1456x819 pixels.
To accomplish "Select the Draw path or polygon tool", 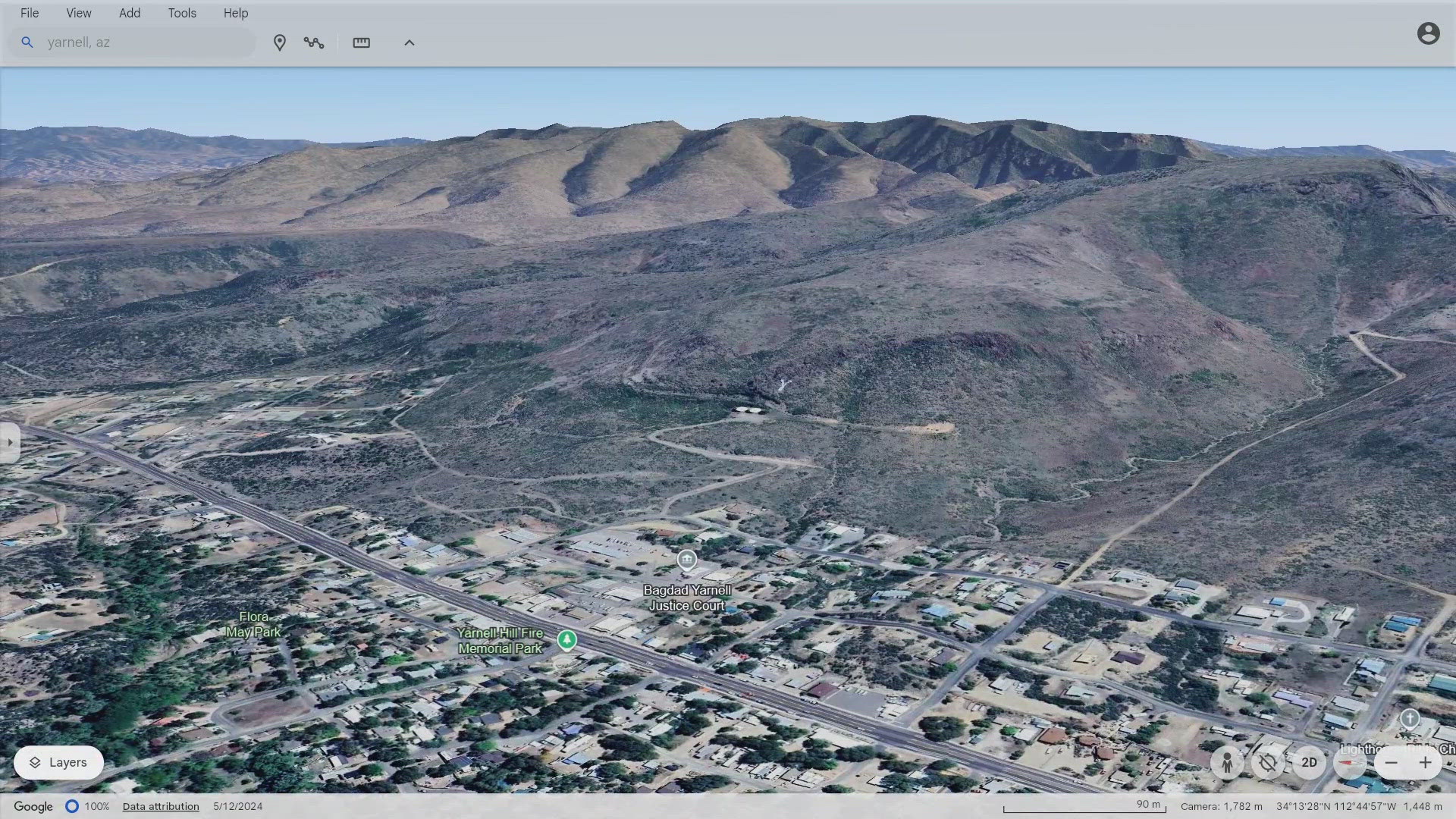I will click(314, 43).
